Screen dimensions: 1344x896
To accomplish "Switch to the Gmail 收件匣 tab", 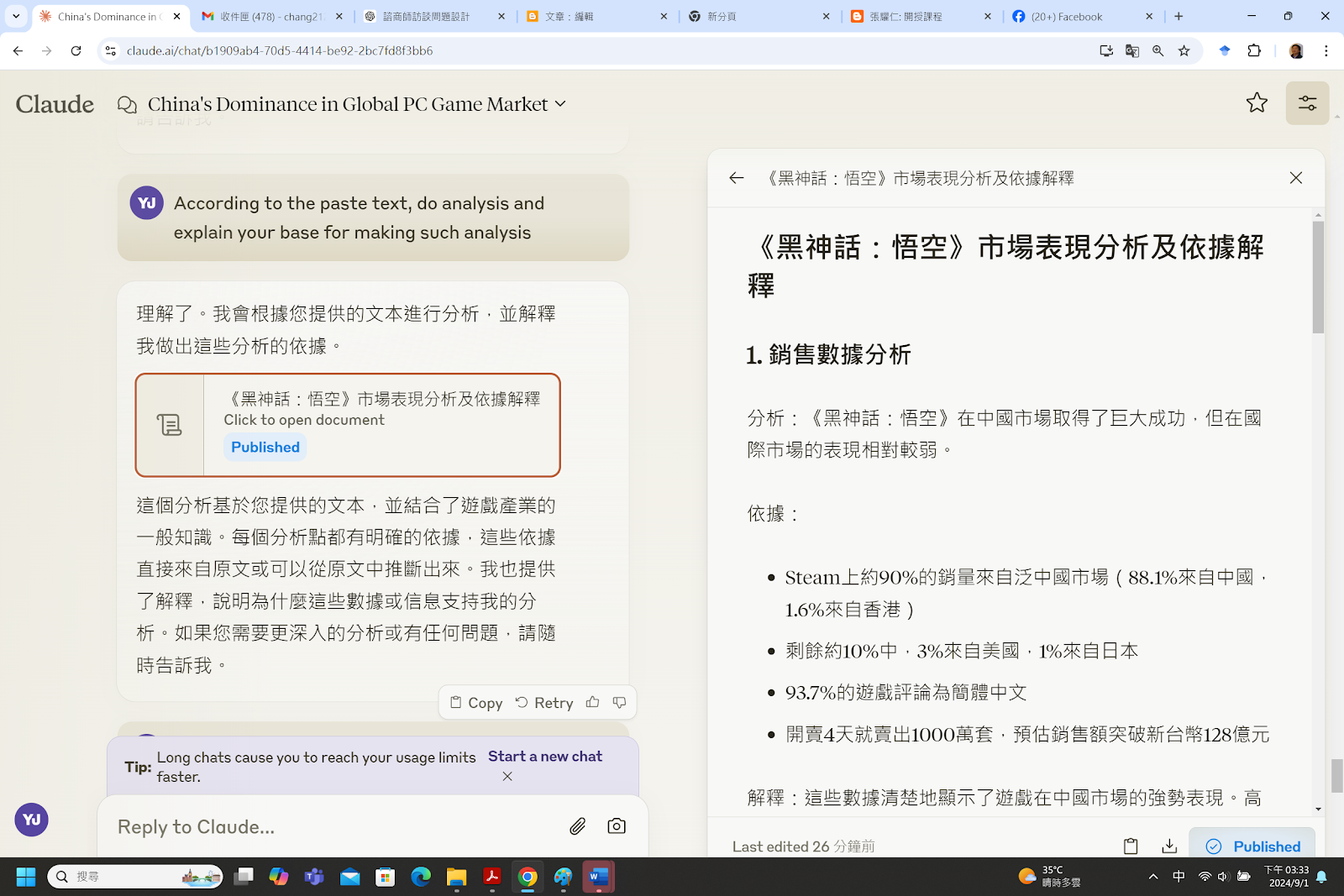I will (273, 17).
